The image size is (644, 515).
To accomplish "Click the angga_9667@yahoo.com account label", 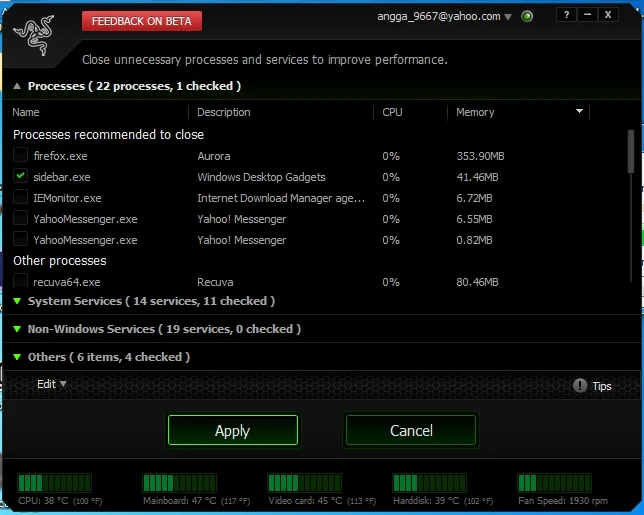I will tap(439, 16).
